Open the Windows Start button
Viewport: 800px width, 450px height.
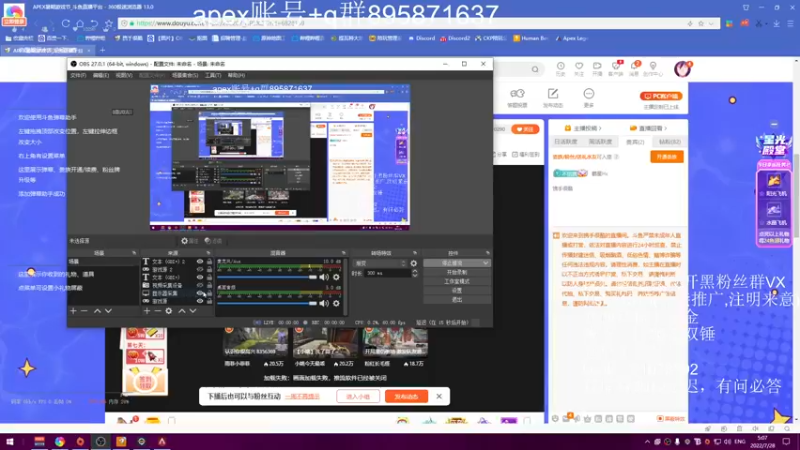[10, 442]
